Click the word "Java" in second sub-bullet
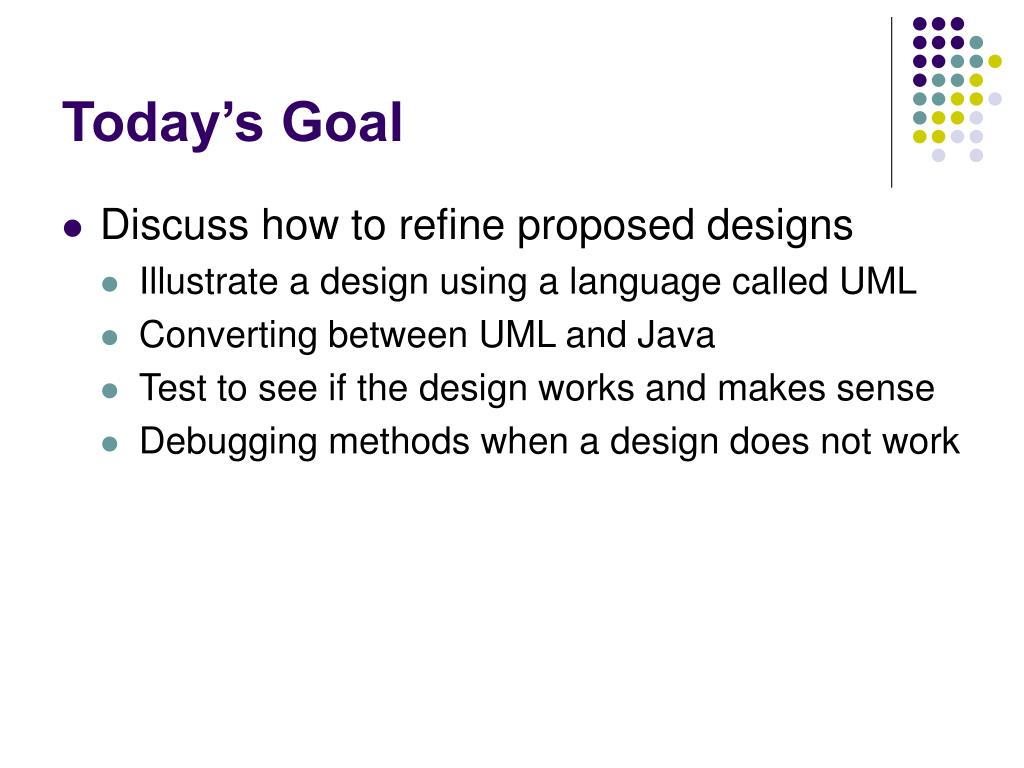 point(676,335)
